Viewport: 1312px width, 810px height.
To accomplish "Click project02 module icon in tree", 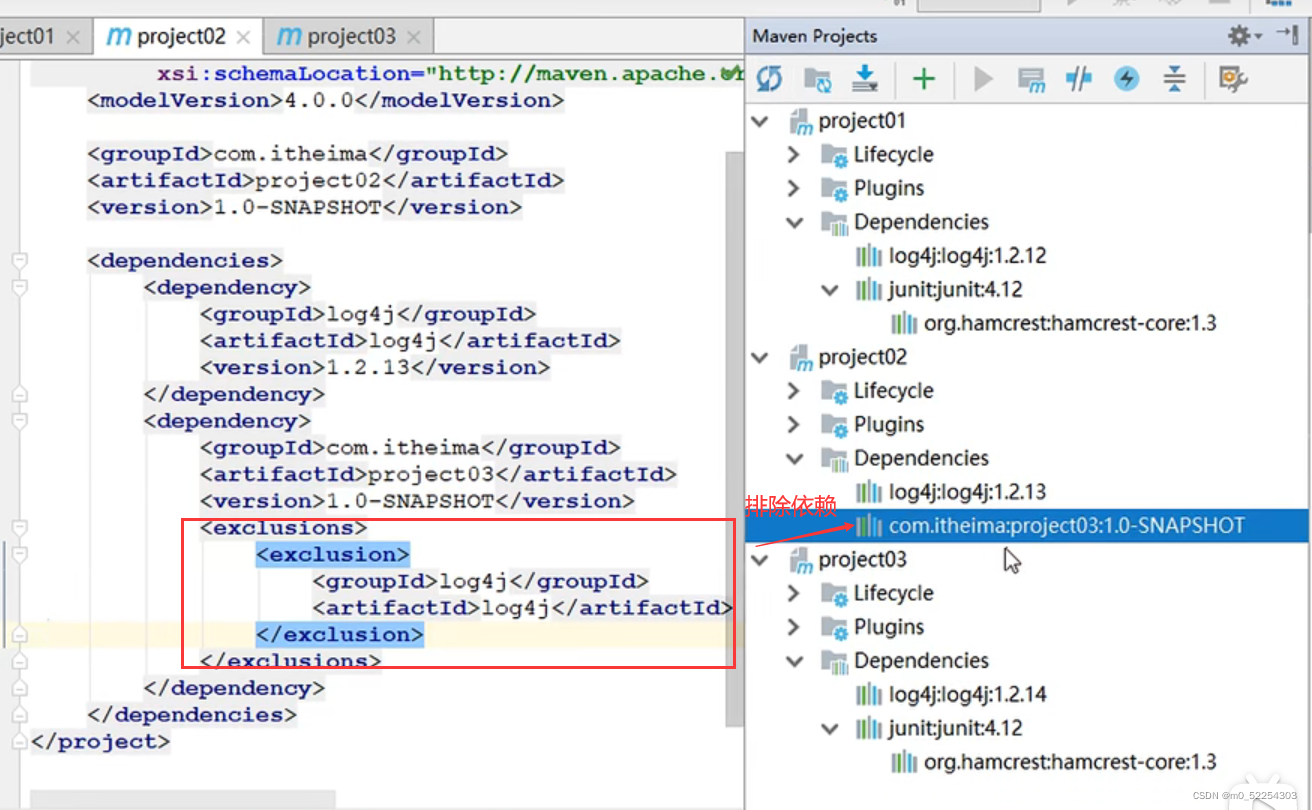I will pyautogui.click(x=800, y=358).
